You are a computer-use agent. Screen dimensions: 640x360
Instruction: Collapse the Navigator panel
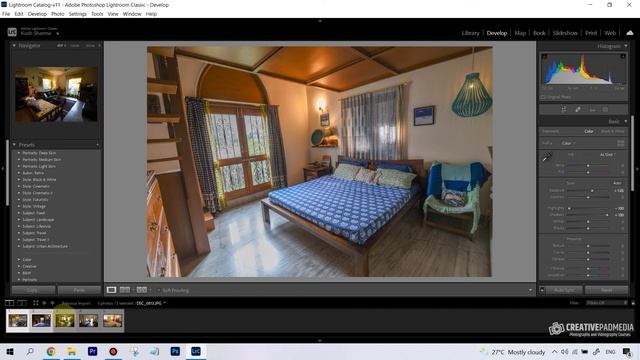(14, 46)
